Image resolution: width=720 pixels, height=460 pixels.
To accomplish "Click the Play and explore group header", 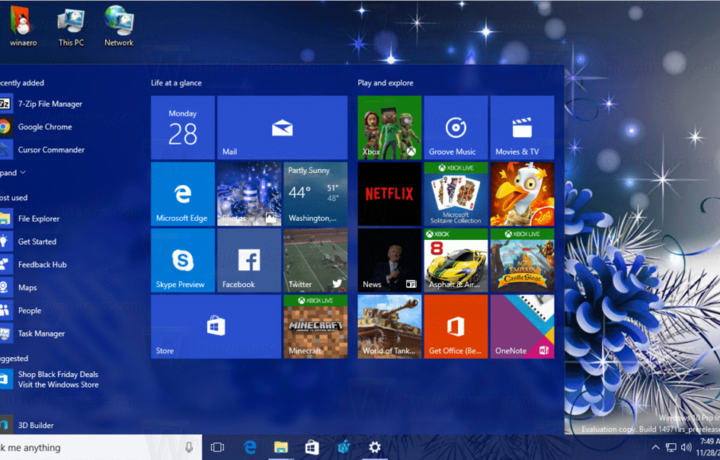I will pos(385,83).
